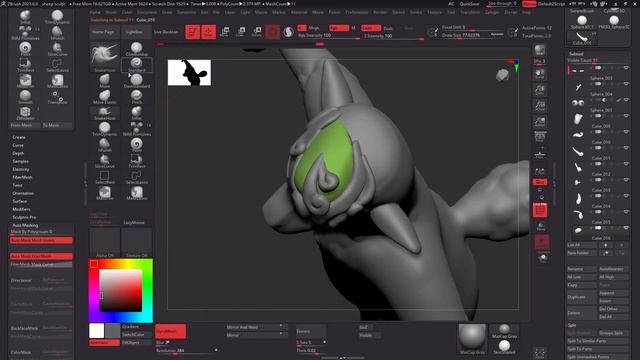640x360 pixels.
Task: Activate Edit mode in top shelf
Action: click(192, 31)
